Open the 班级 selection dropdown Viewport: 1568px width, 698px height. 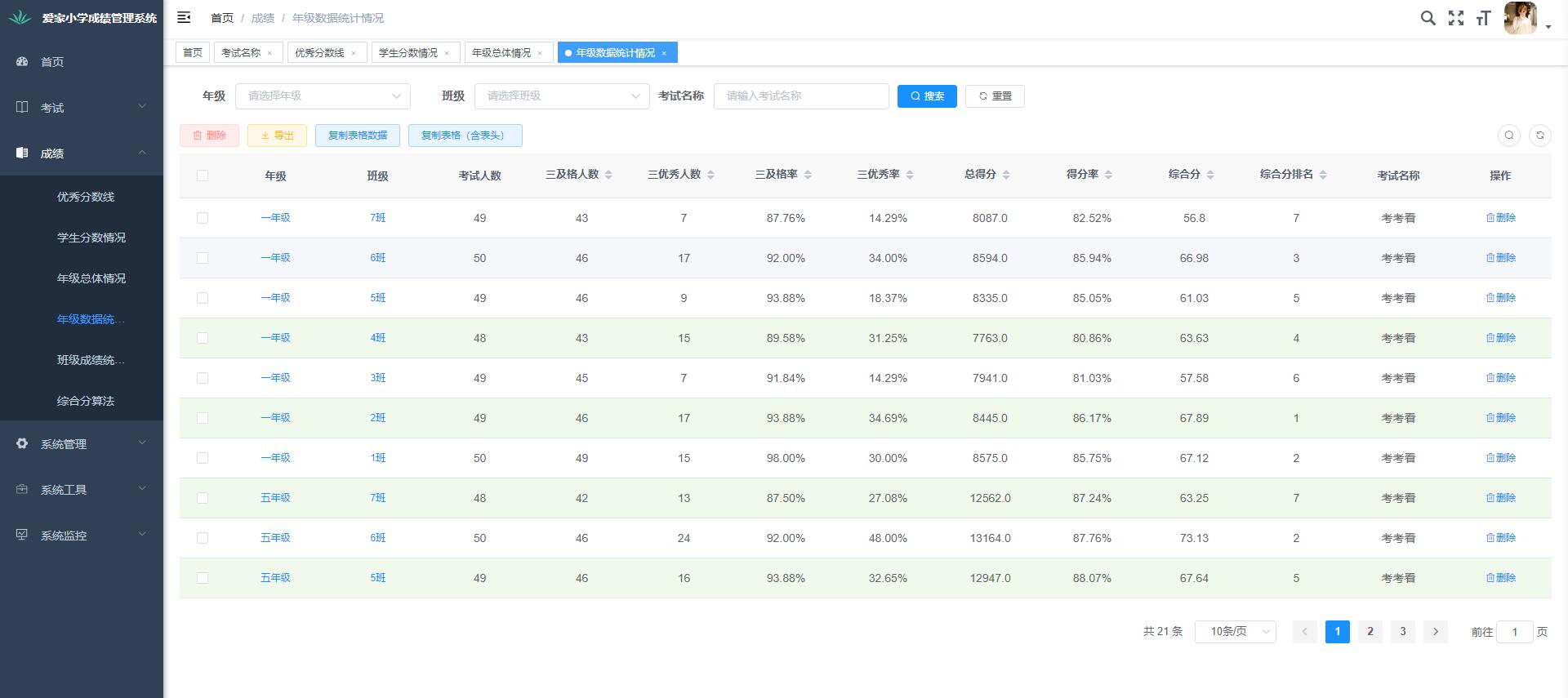(x=561, y=96)
